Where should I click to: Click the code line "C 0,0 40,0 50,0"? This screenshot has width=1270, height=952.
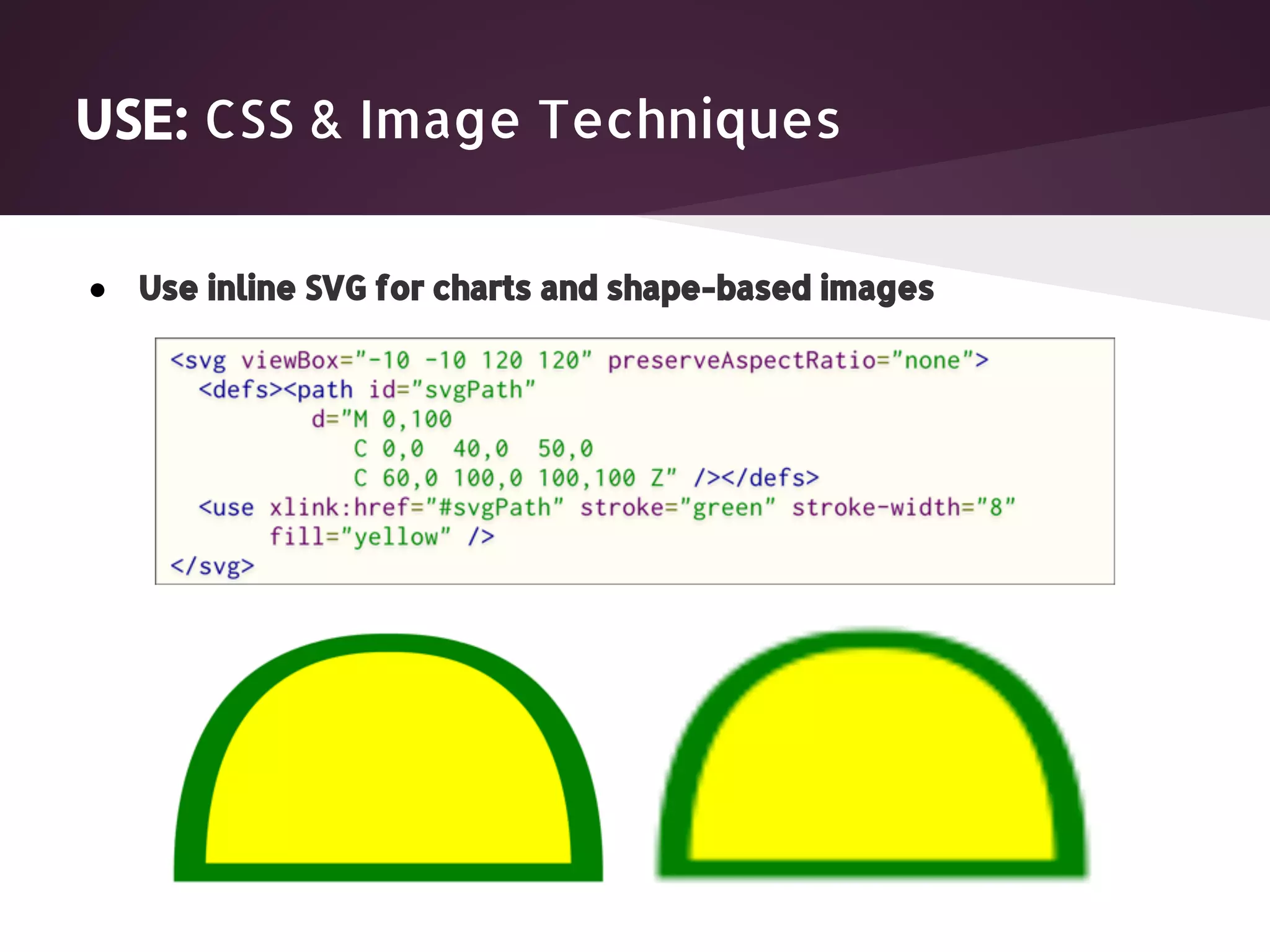click(x=473, y=448)
